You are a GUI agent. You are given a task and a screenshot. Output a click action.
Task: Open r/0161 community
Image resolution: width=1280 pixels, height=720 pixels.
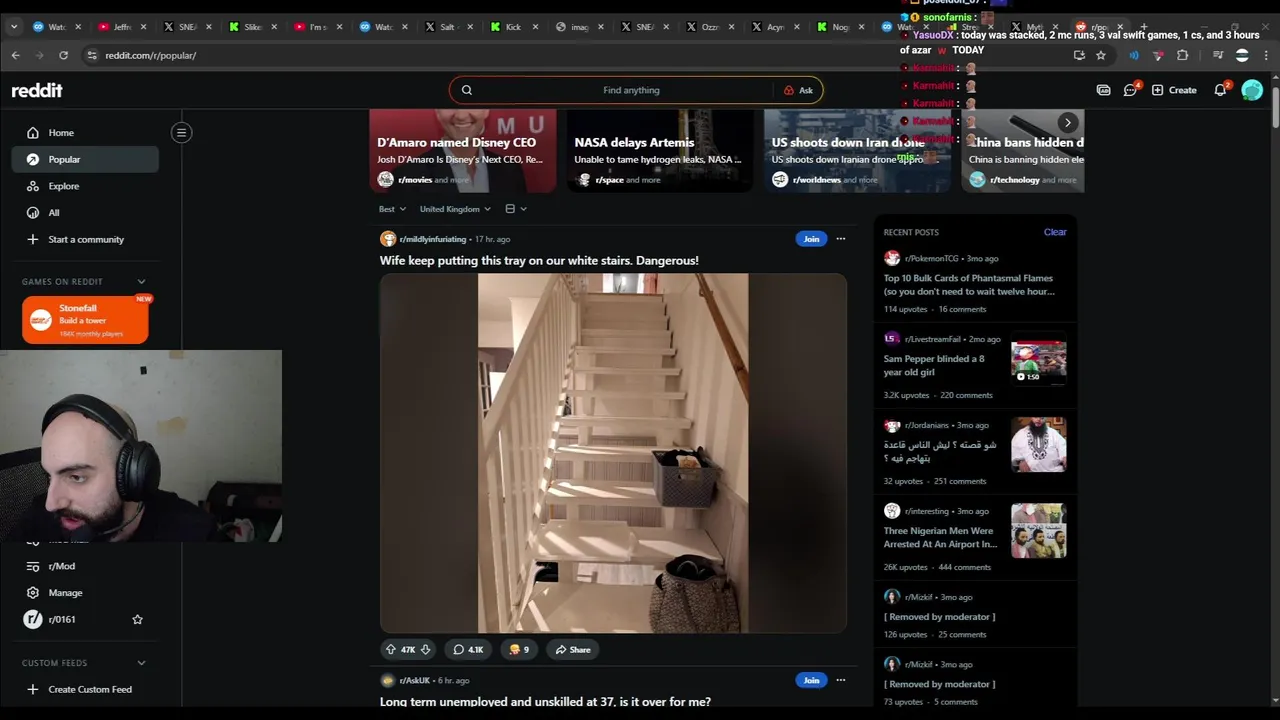tap(62, 620)
